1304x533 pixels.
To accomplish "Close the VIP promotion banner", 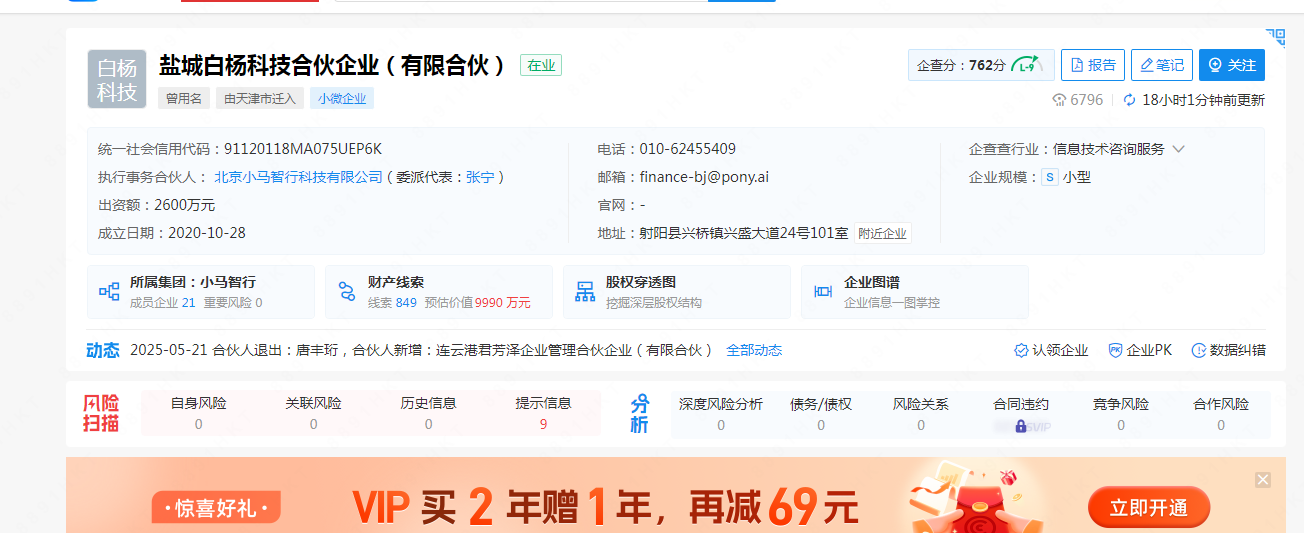I will pyautogui.click(x=1263, y=480).
